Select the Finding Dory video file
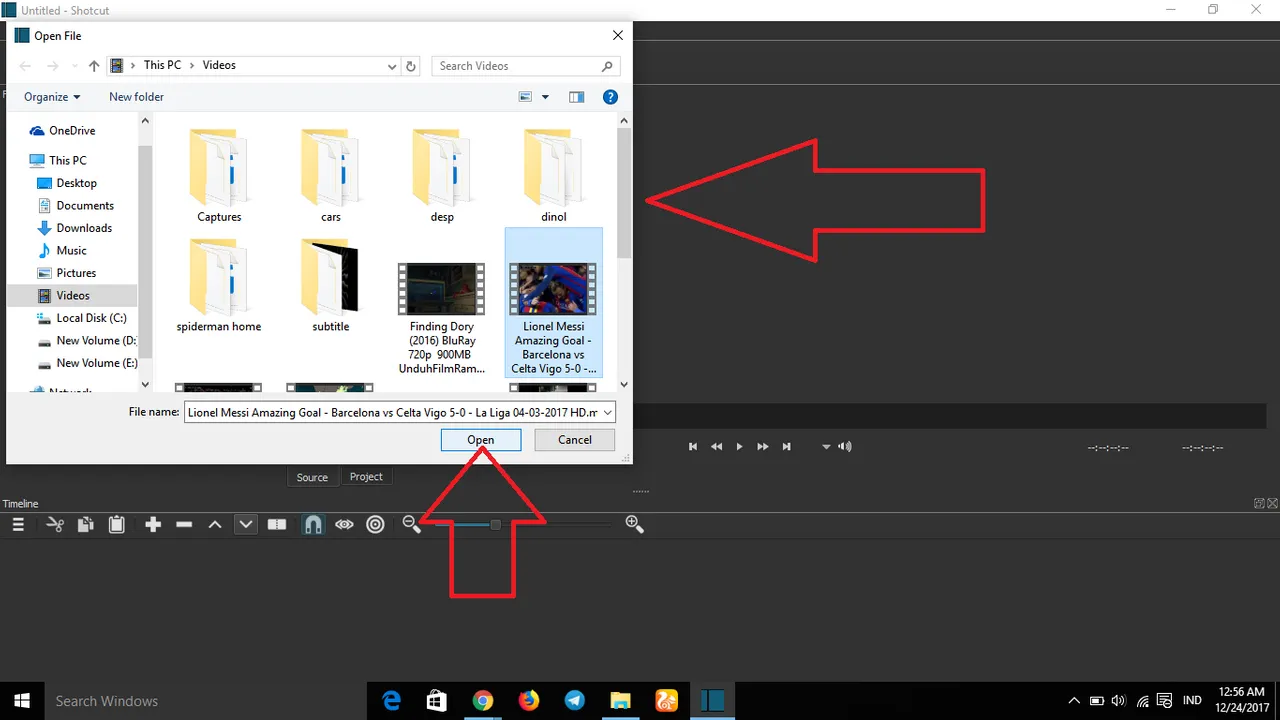Image resolution: width=1280 pixels, height=720 pixels. (x=442, y=318)
